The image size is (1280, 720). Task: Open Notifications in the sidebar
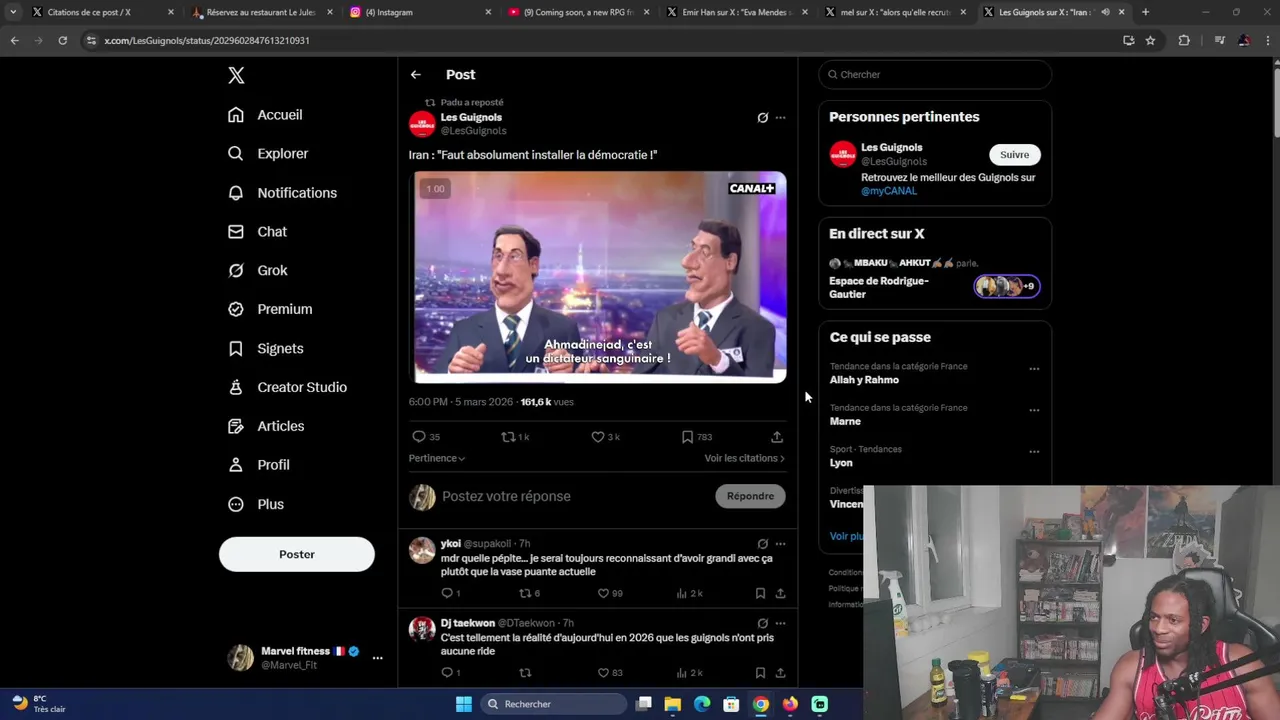point(282,193)
